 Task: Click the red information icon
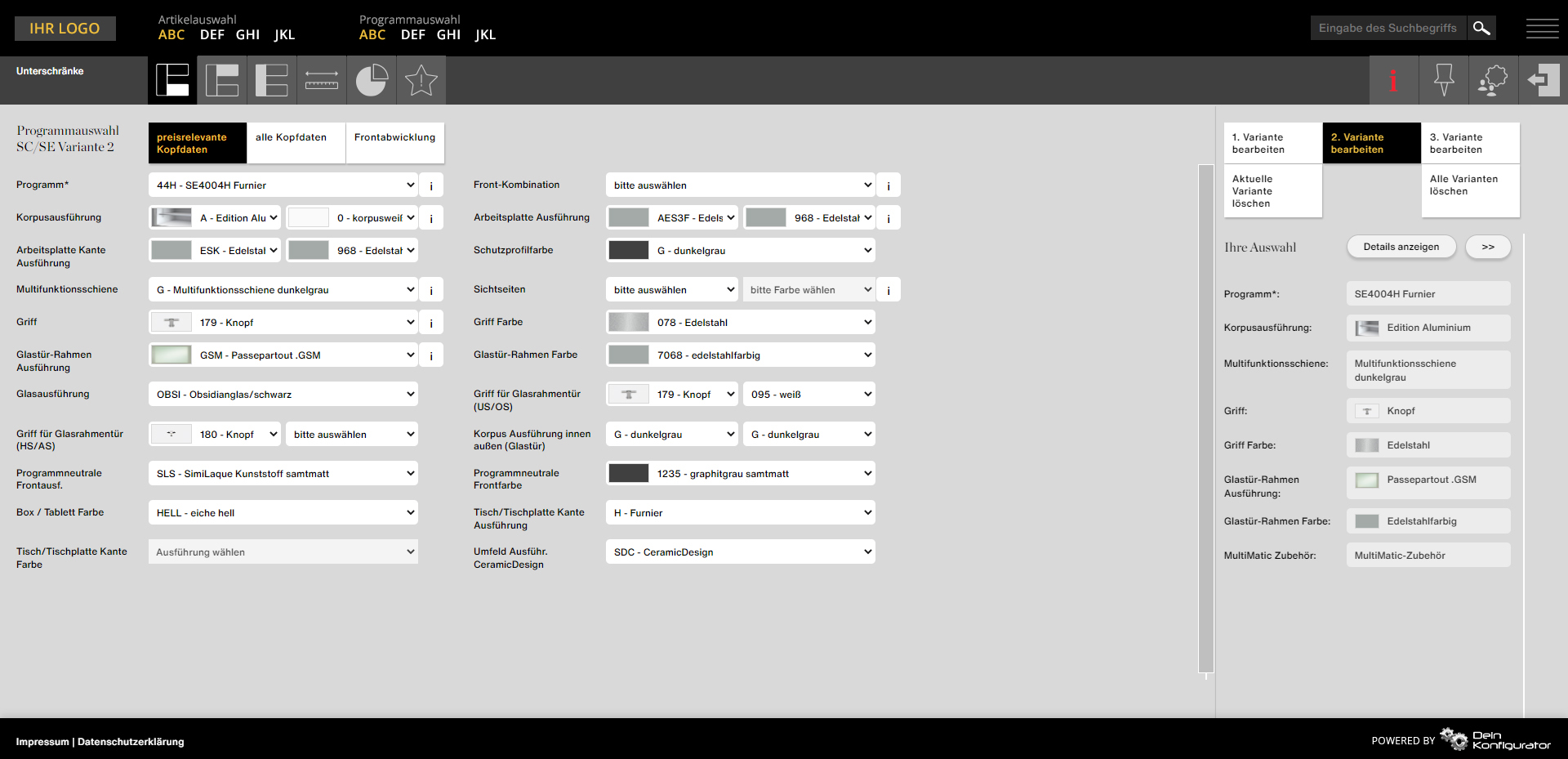tap(1393, 80)
